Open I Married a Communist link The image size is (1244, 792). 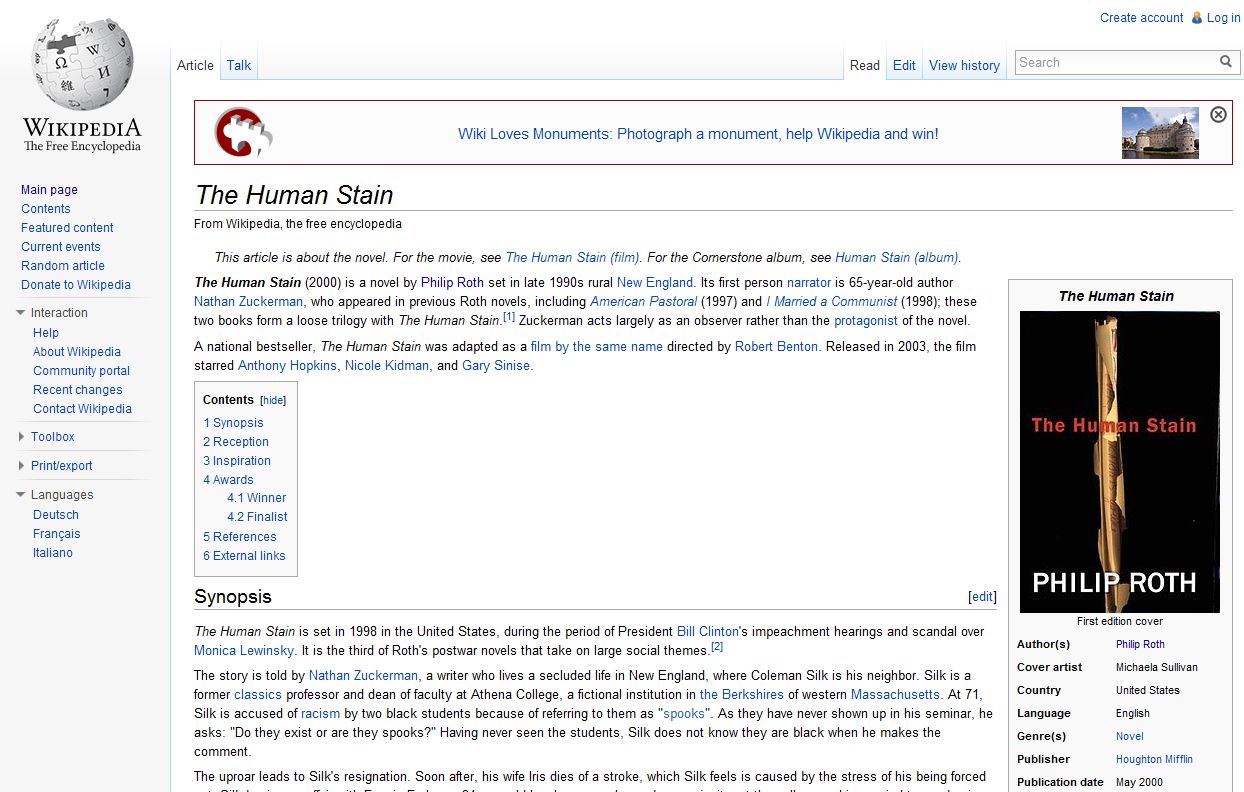[x=832, y=302]
